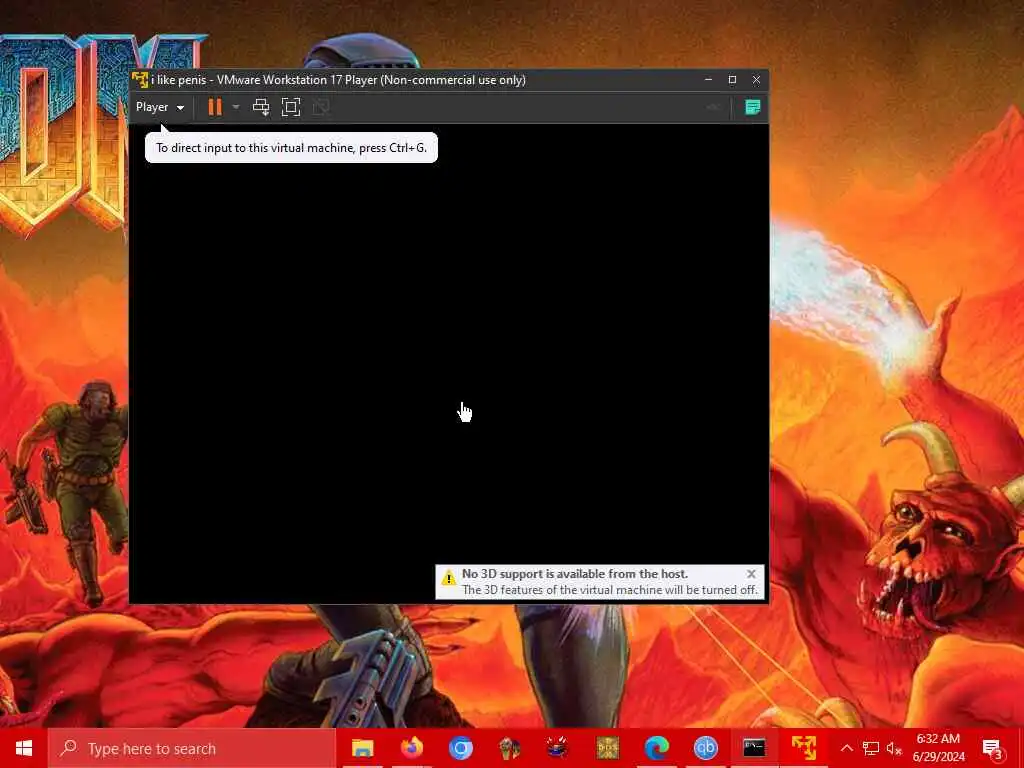1024x768 pixels.
Task: Click inside the black VM display area
Action: point(449,363)
